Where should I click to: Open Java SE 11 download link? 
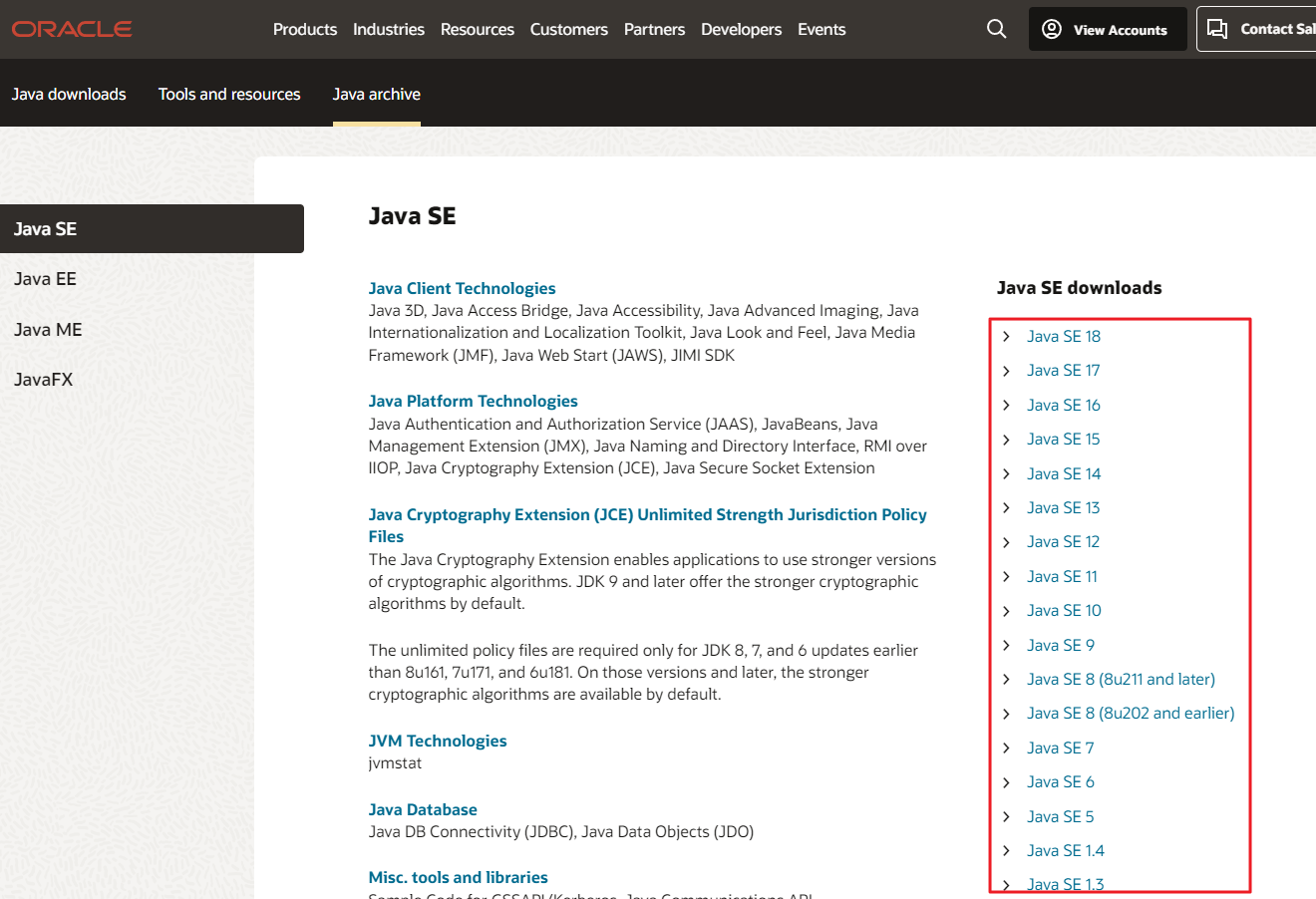[x=1063, y=576]
